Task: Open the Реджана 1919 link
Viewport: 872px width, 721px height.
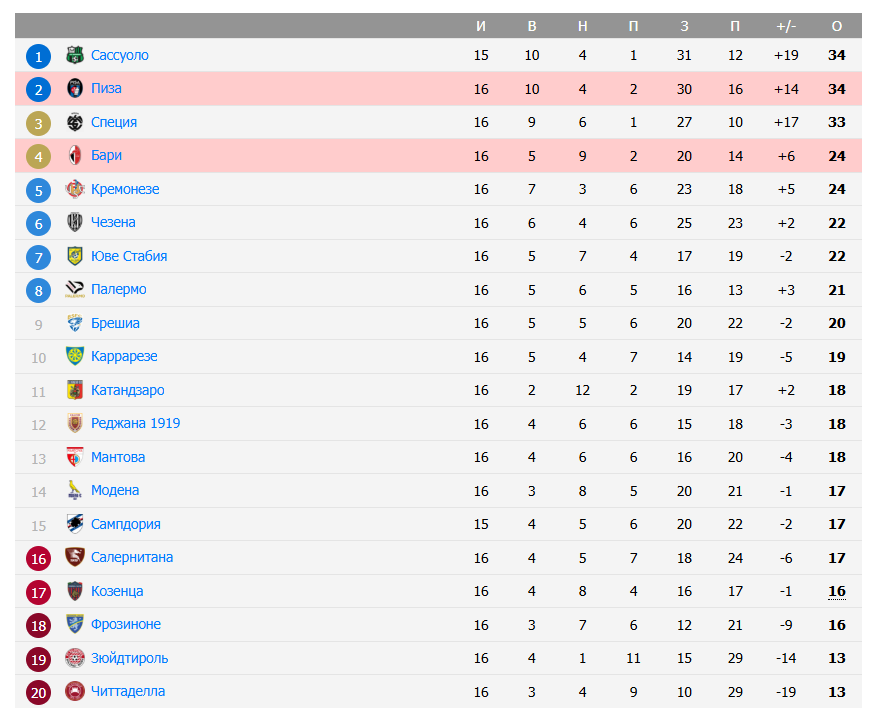Action: [135, 423]
